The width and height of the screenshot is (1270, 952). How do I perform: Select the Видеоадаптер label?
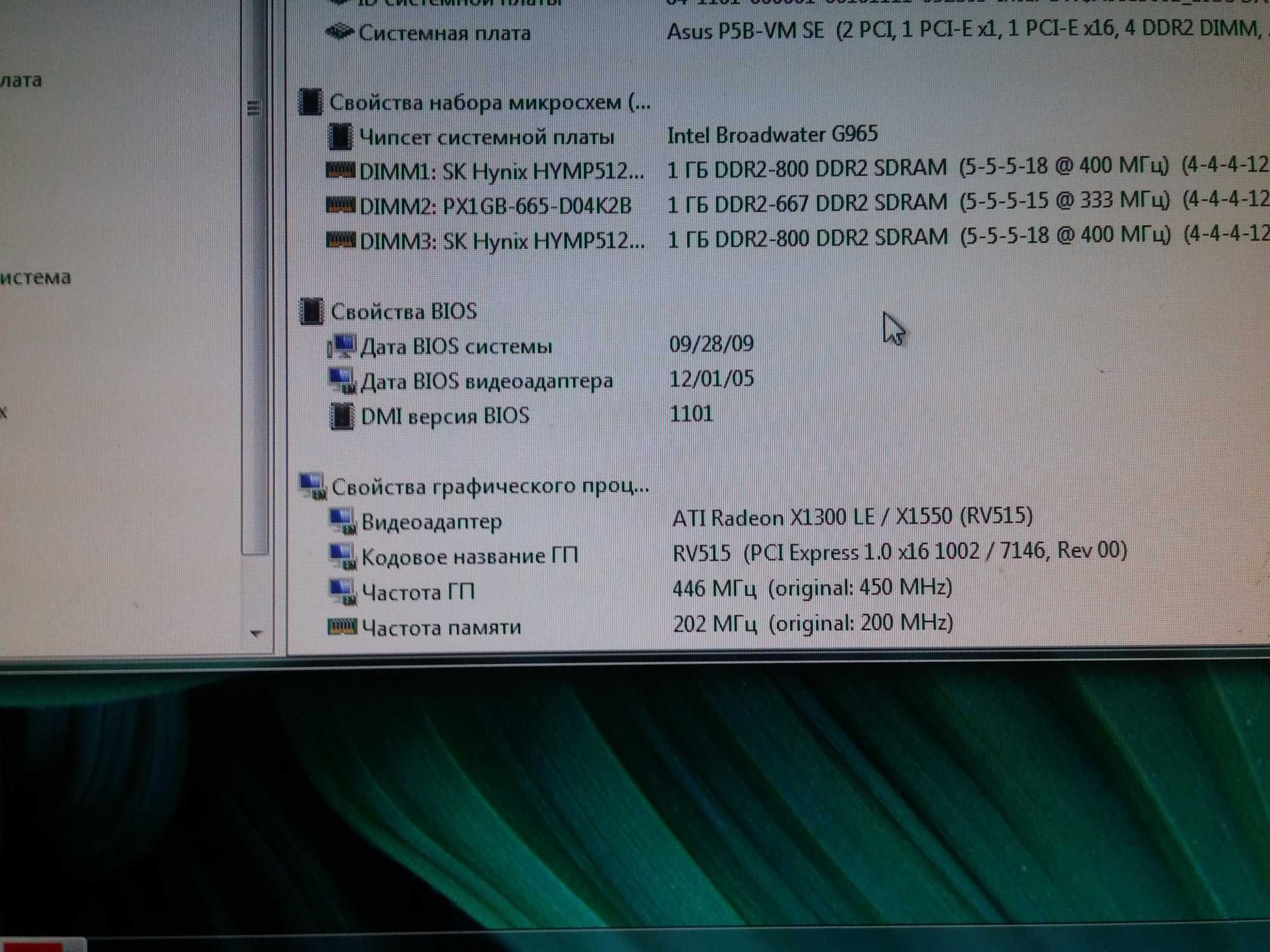click(432, 522)
